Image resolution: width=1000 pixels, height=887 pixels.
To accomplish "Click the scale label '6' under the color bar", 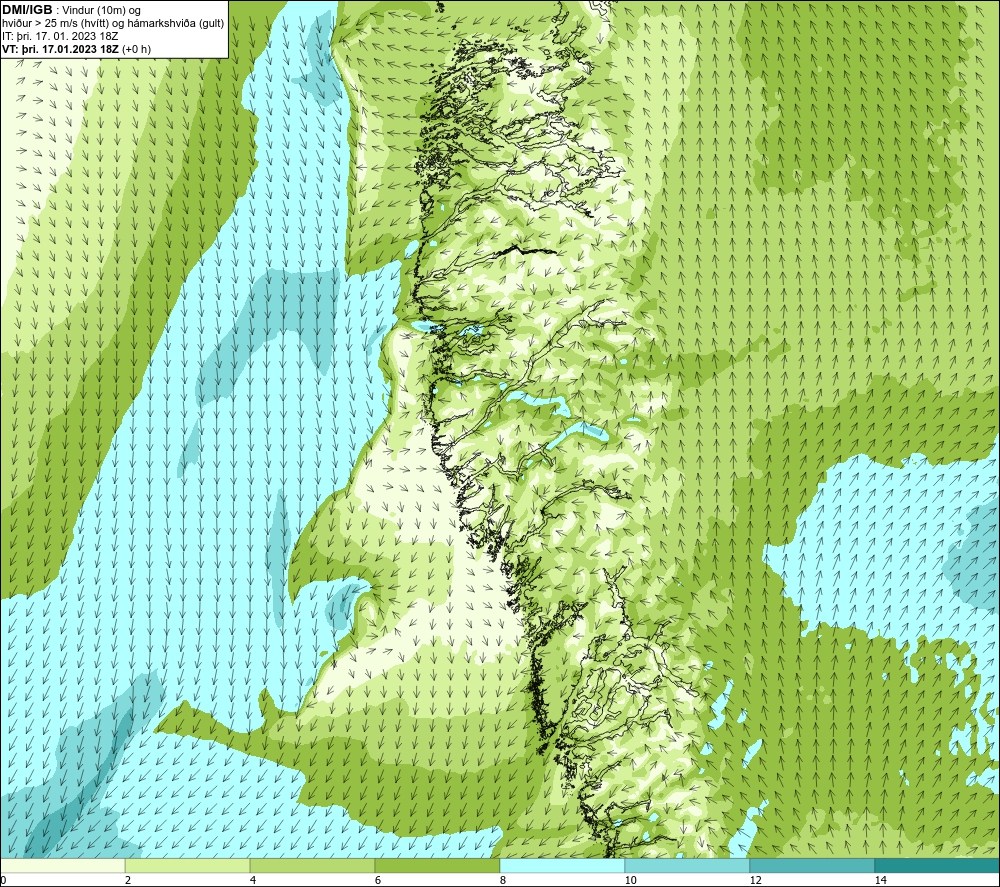I will coord(378,881).
